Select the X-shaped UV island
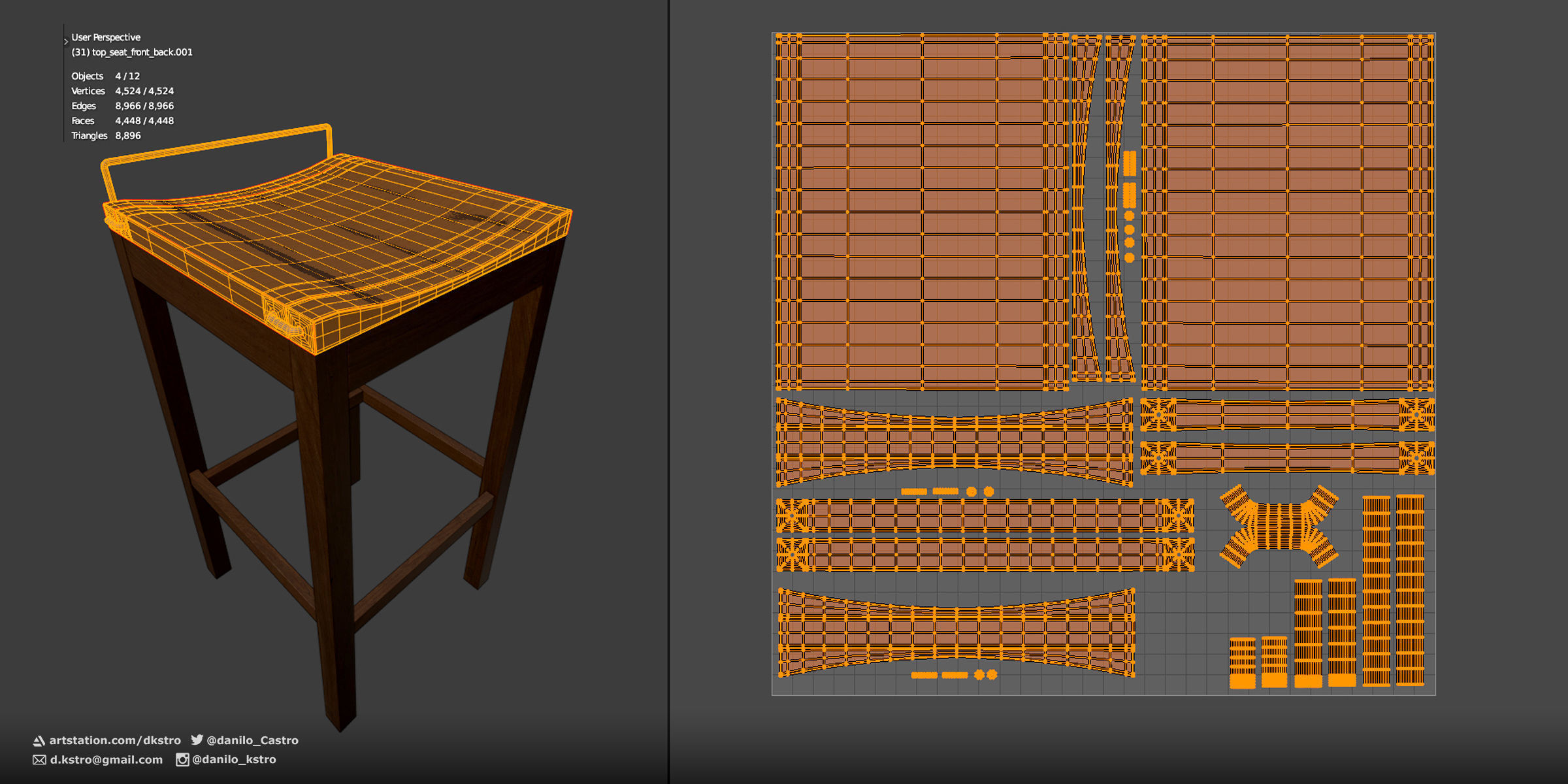This screenshot has width=1568, height=784. click(1279, 527)
